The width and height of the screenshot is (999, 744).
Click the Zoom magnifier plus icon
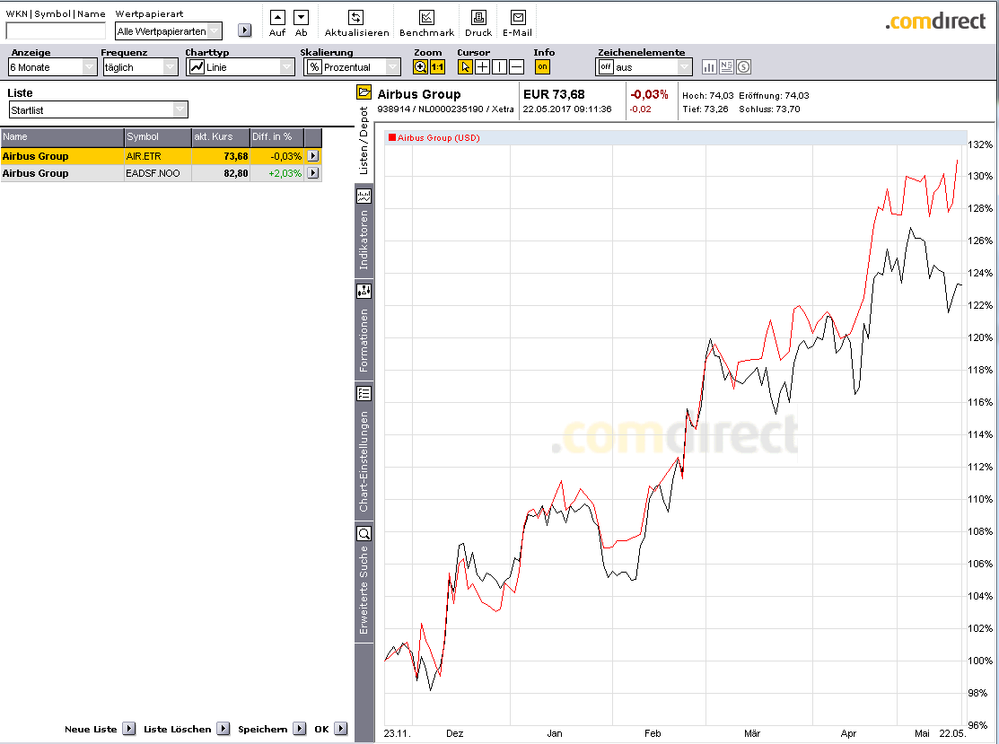(421, 67)
